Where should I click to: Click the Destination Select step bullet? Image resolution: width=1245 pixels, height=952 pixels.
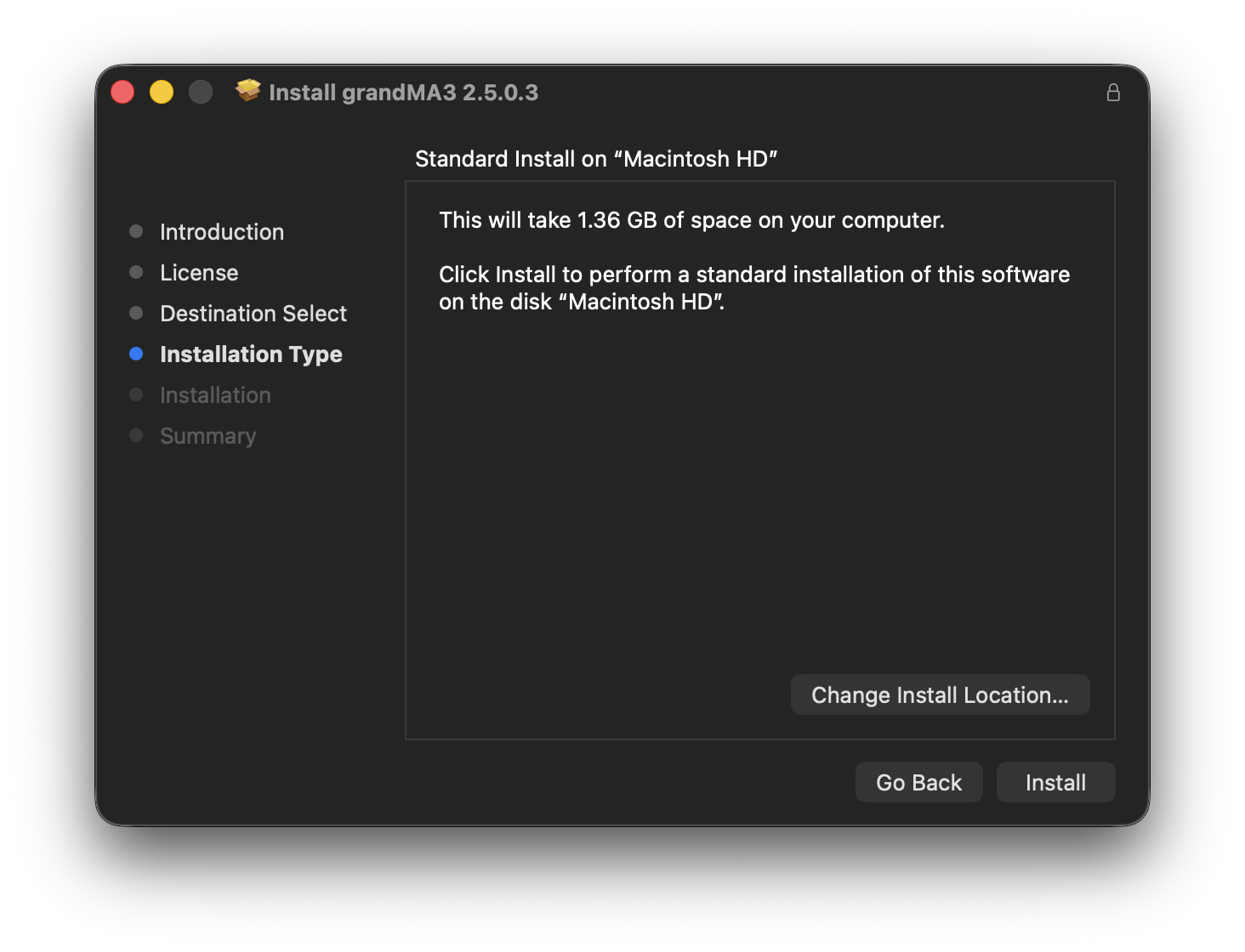click(x=136, y=313)
